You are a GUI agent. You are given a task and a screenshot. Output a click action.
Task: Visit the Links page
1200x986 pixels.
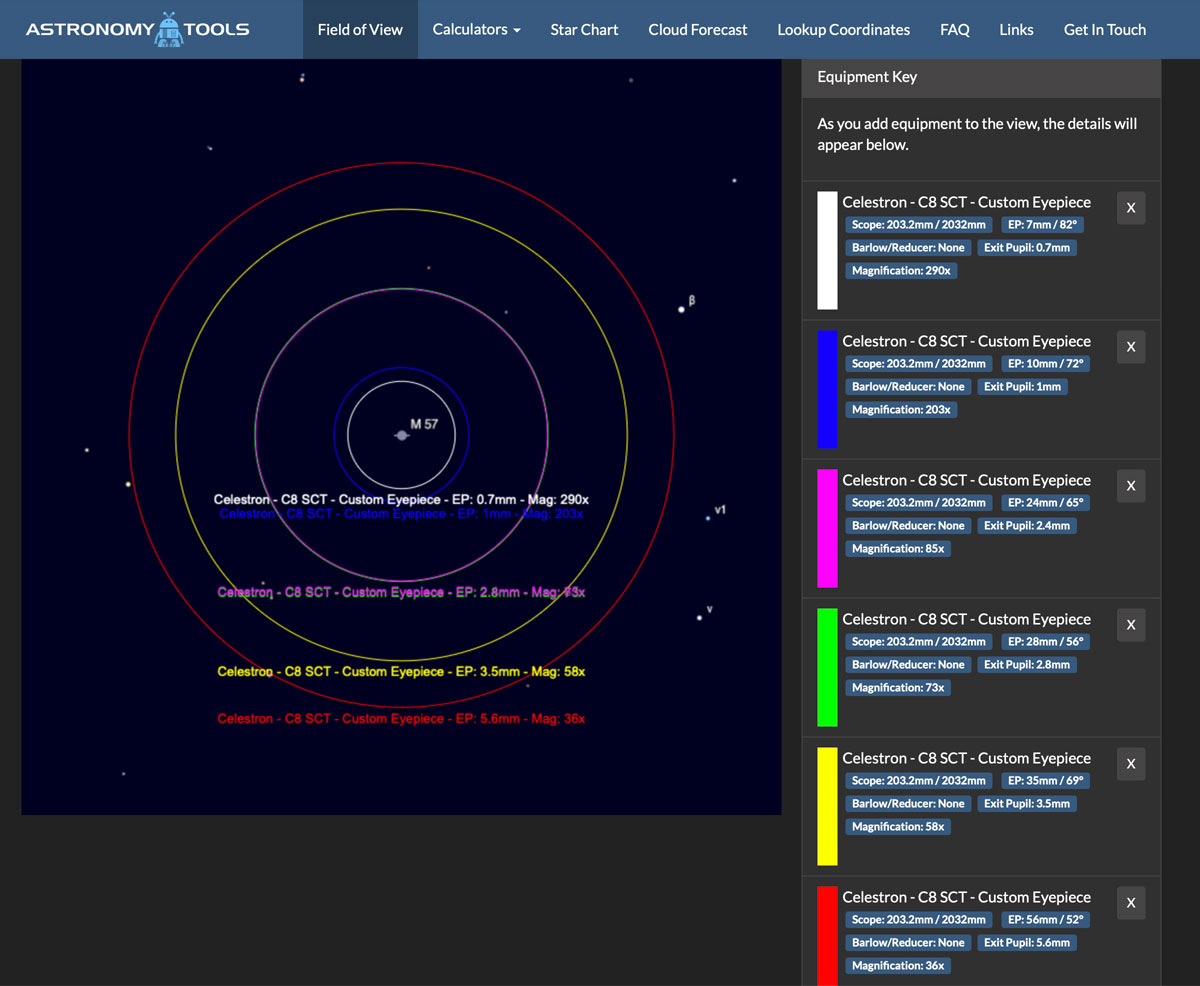point(1017,29)
